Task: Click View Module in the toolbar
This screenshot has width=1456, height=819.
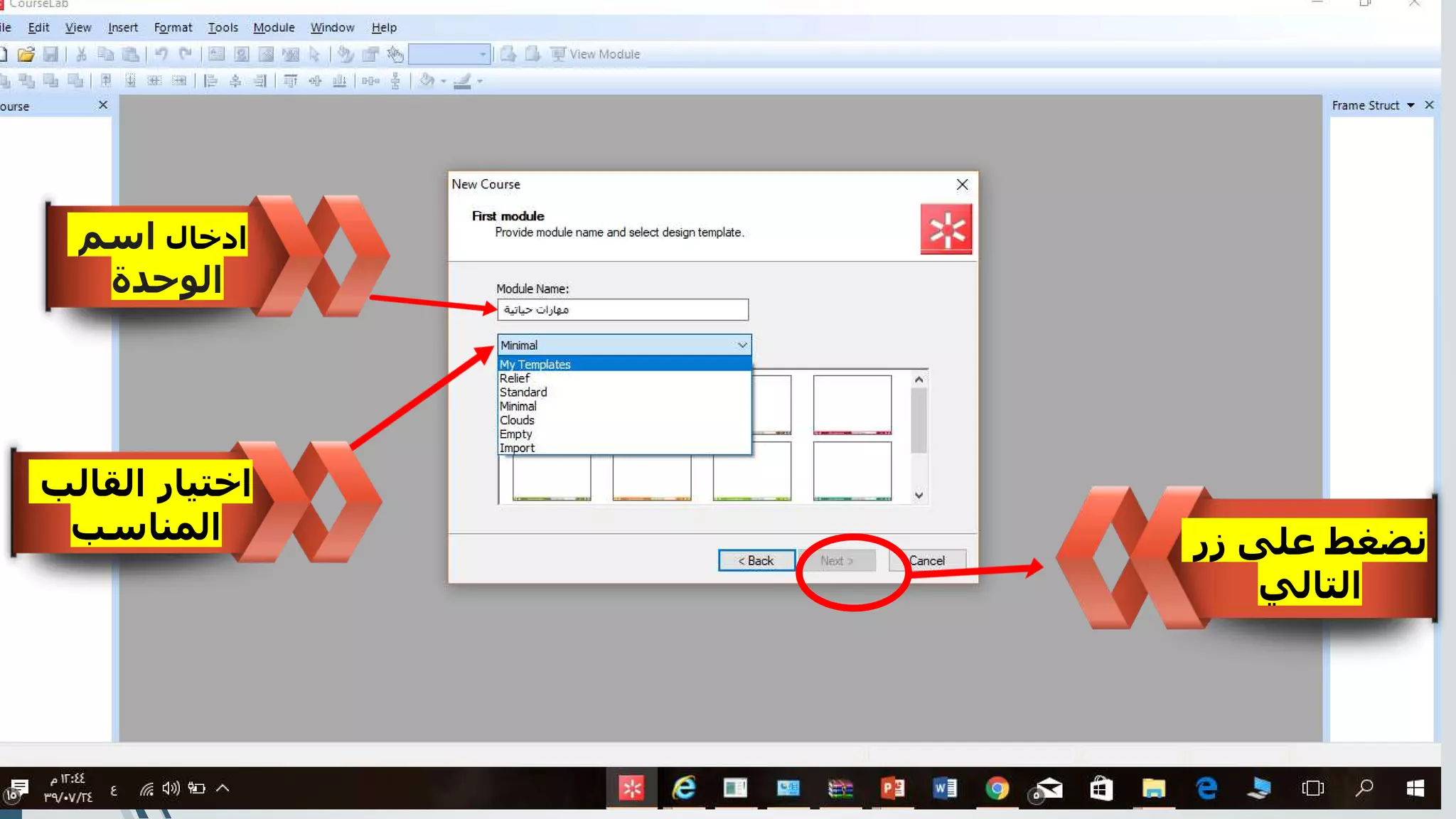Action: point(596,54)
